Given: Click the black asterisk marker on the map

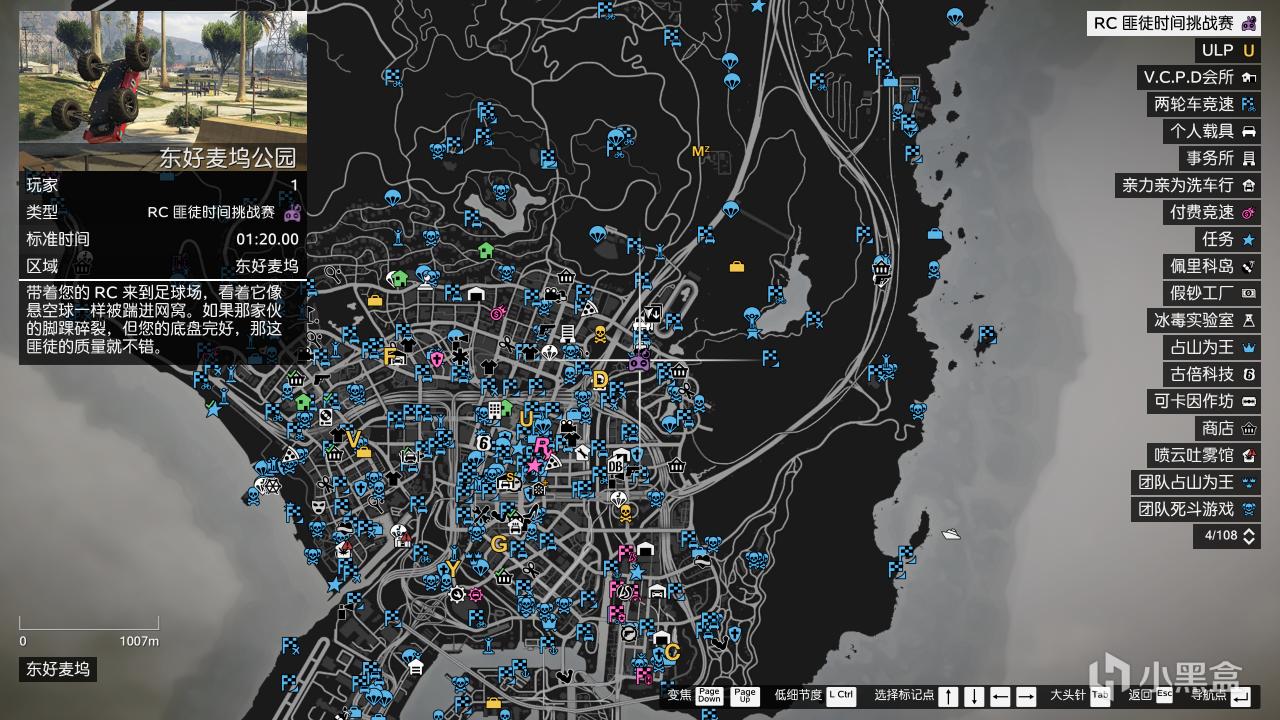Looking at the screenshot, I should (459, 356).
